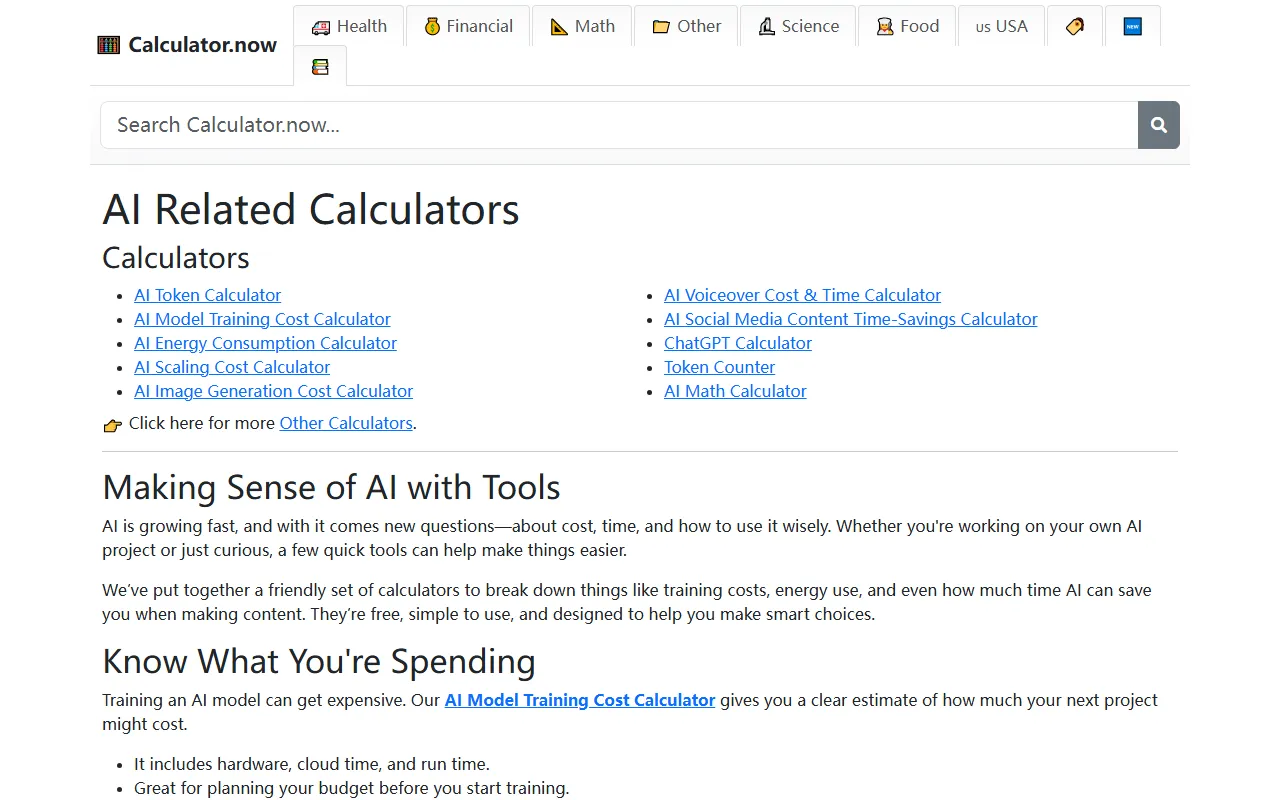Open the Financial tab
The width and height of the screenshot is (1280, 800).
click(467, 26)
